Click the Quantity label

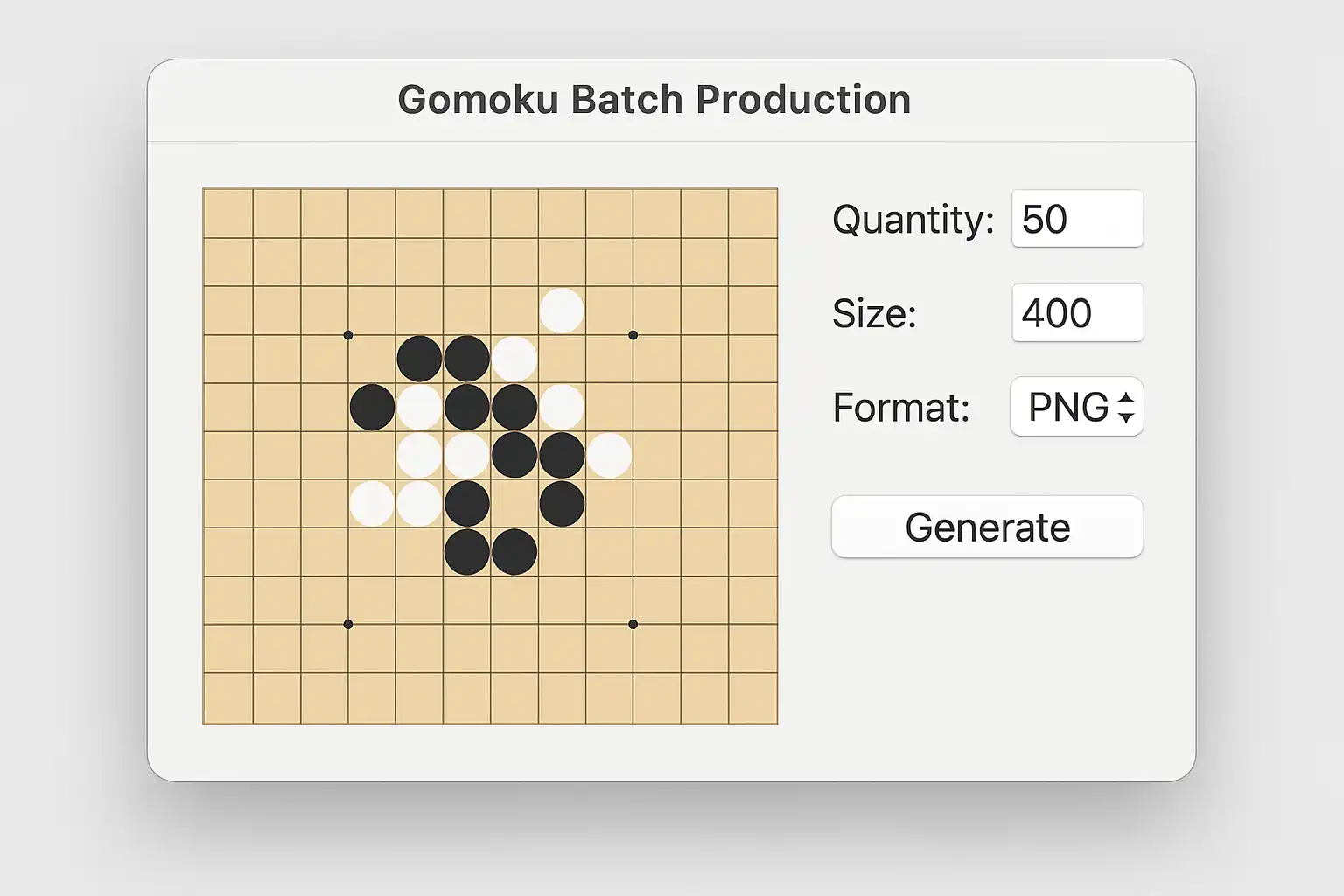coord(913,219)
